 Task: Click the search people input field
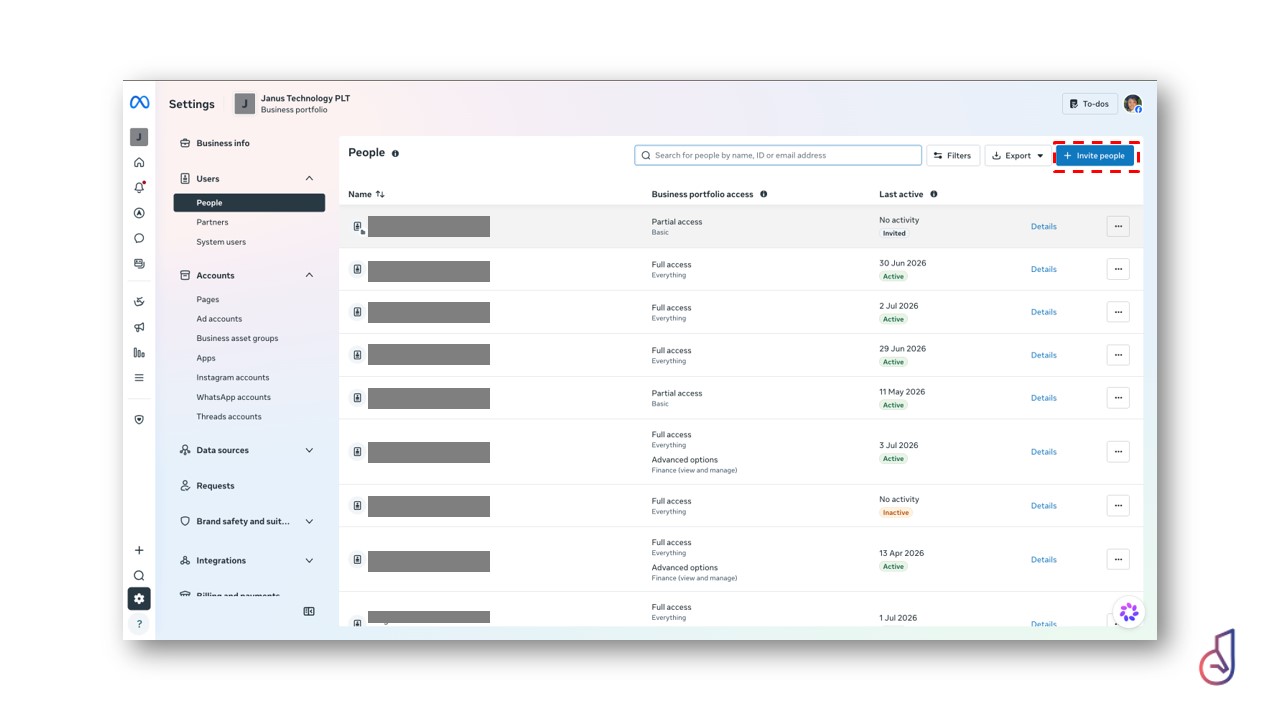778,155
